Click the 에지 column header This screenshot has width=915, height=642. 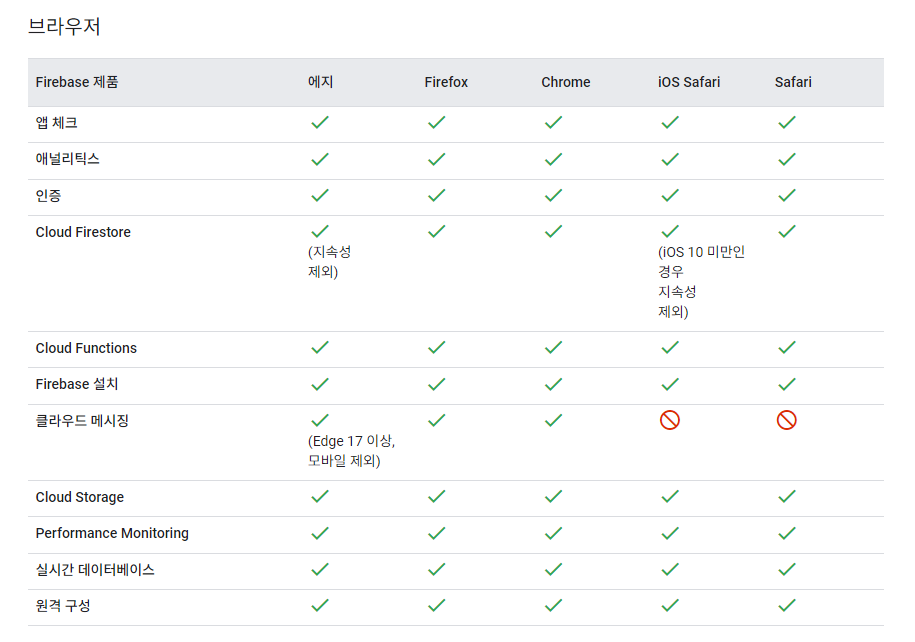click(320, 82)
